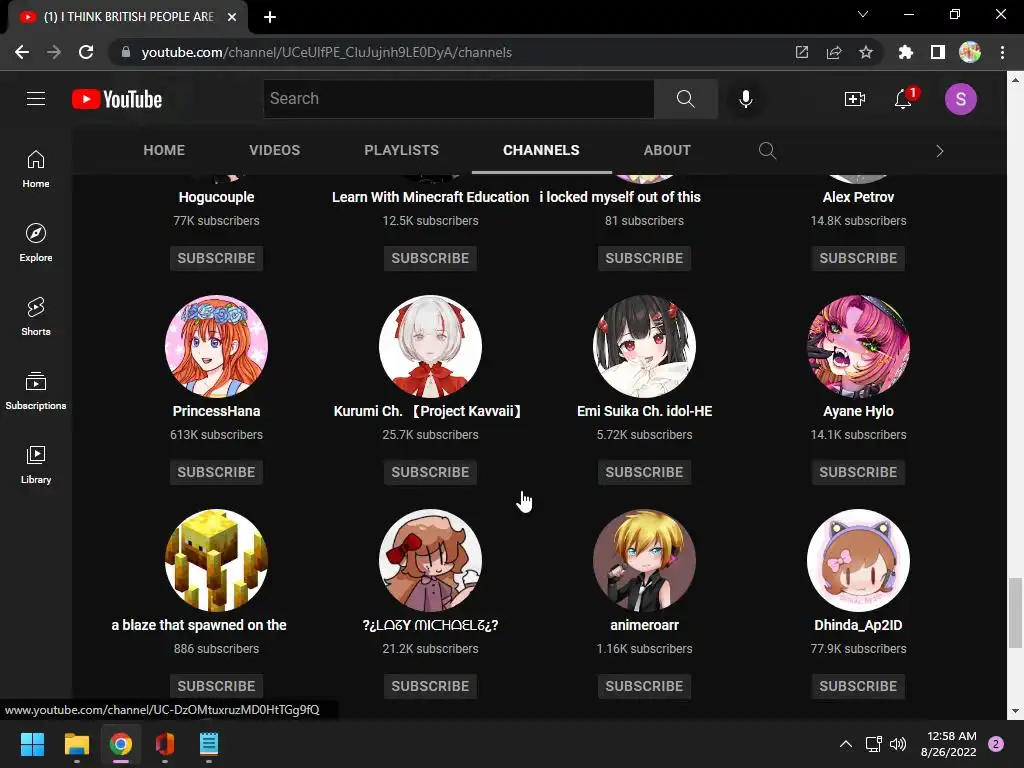Viewport: 1024px width, 768px height.
Task: Open the tab search chevron
Action: pos(863,14)
